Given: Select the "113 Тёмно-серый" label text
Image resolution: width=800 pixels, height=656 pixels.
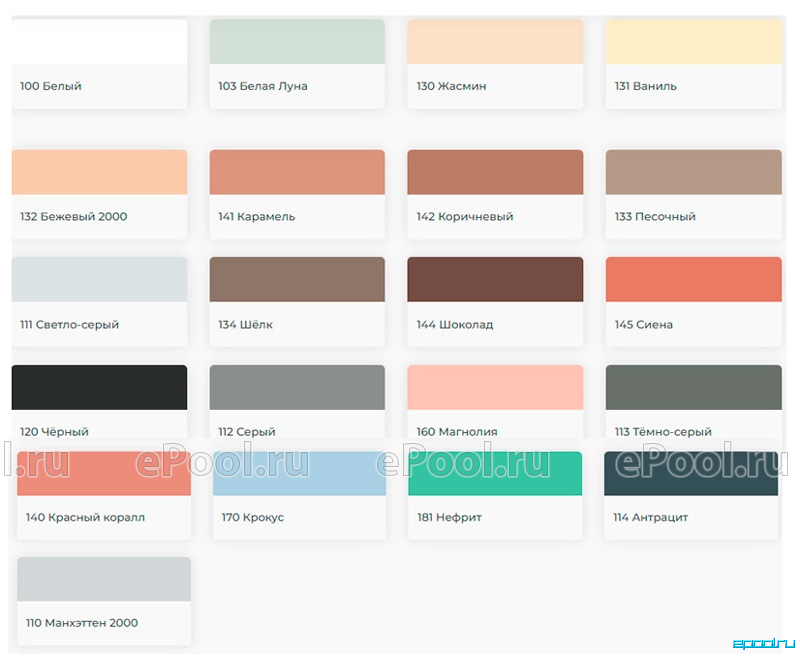Looking at the screenshot, I should [x=663, y=432].
